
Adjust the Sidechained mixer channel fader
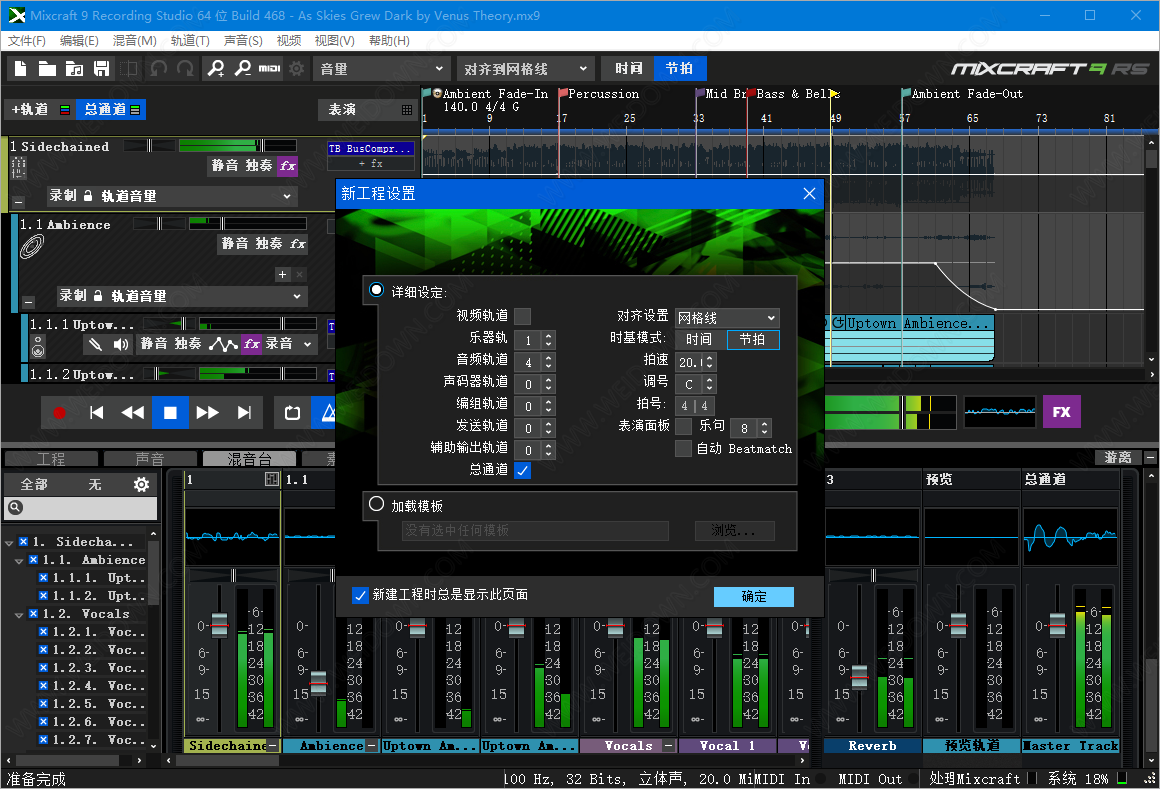coord(220,626)
